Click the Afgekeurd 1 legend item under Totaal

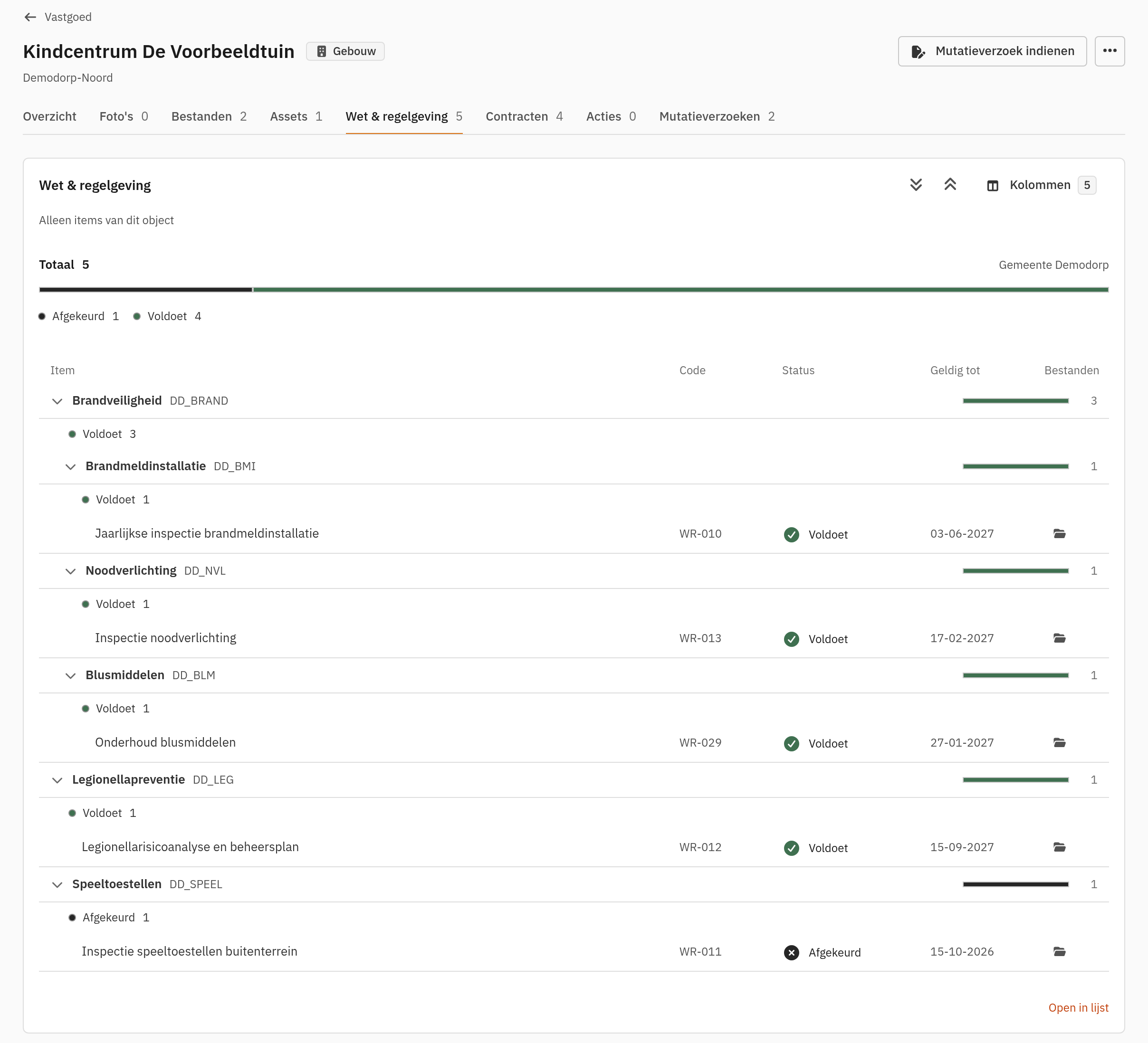(x=79, y=316)
